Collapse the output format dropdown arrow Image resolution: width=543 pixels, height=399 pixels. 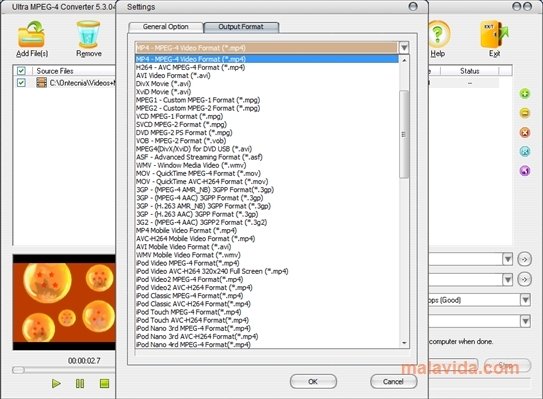click(x=404, y=47)
